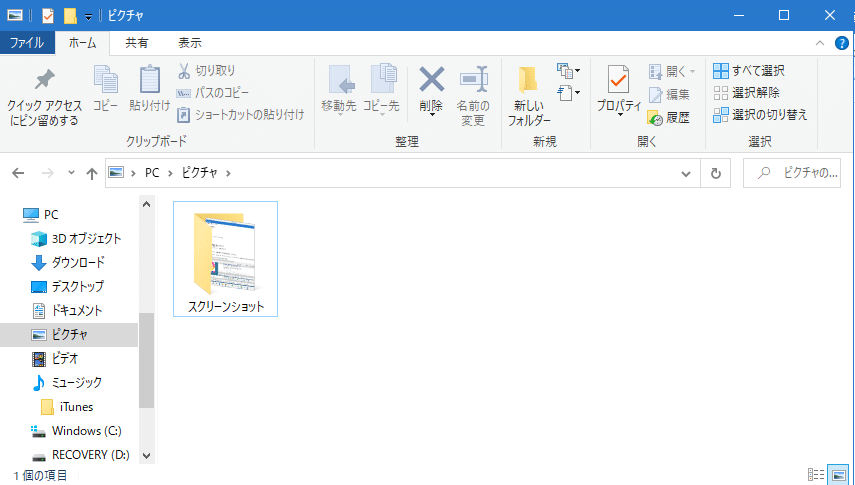Go back with the left arrow
This screenshot has width=855, height=485.
(19, 173)
